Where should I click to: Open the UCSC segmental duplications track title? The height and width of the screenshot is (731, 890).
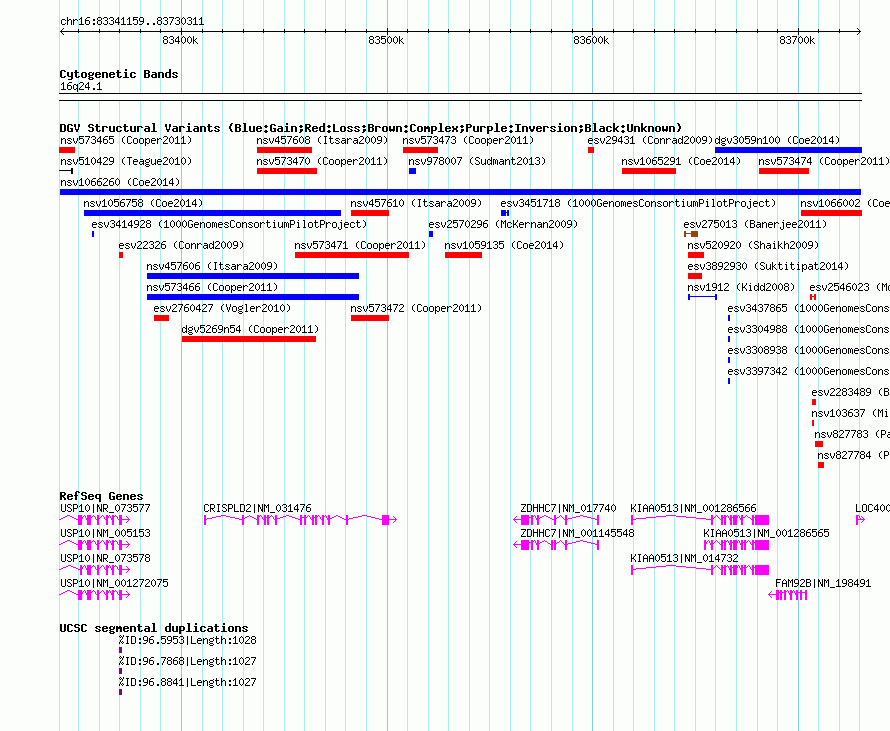[154, 628]
